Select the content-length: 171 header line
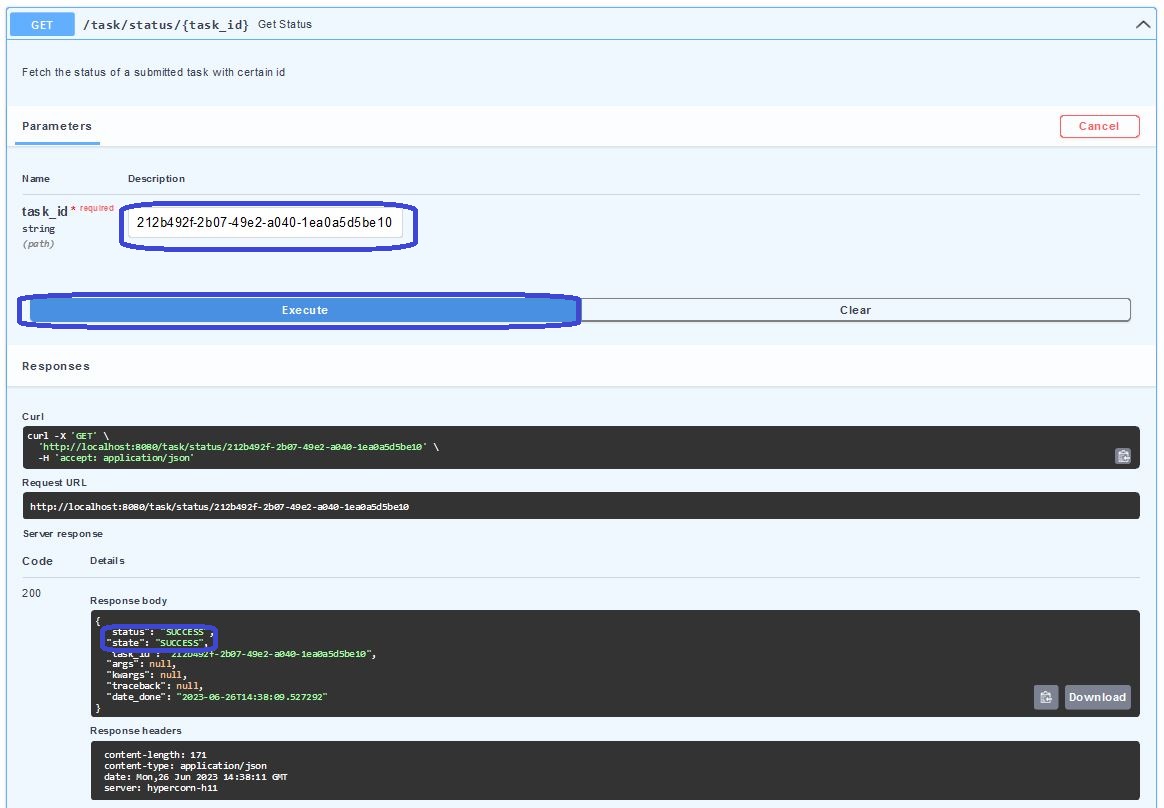The image size is (1164, 808). coord(155,755)
